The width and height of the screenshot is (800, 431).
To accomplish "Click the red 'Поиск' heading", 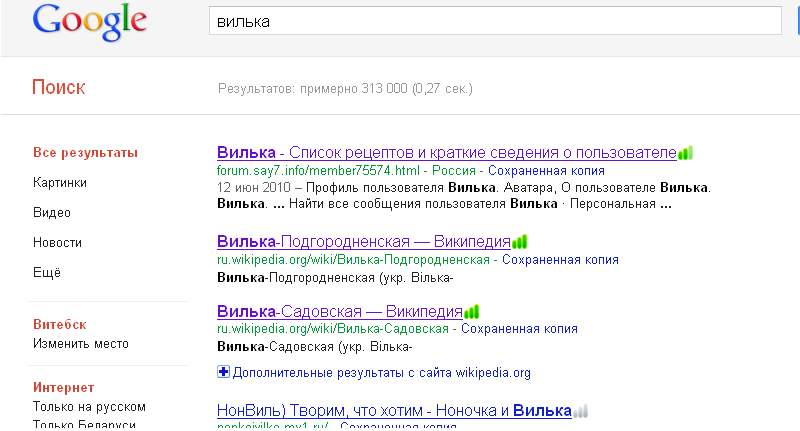I will pos(59,87).
